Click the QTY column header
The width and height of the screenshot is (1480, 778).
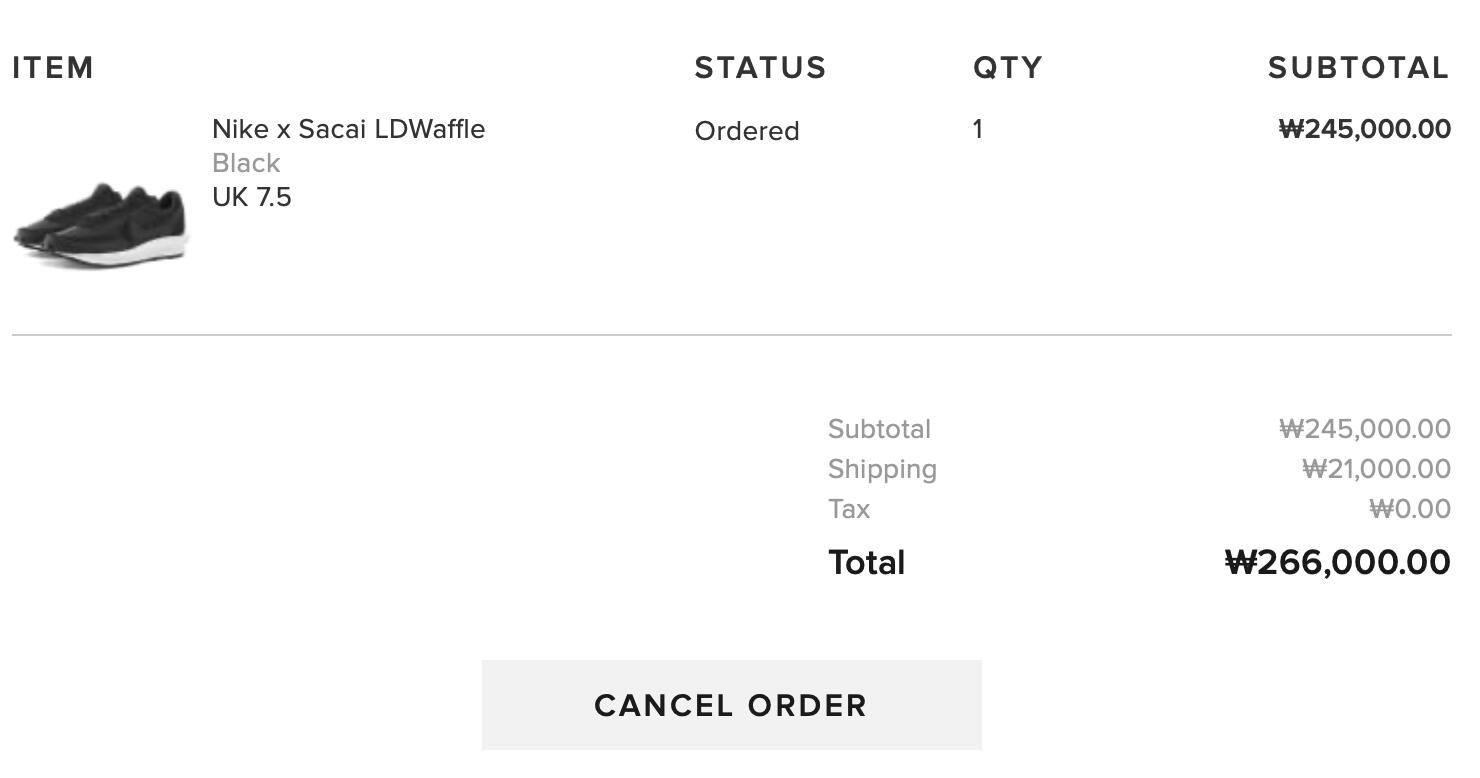coord(1007,68)
